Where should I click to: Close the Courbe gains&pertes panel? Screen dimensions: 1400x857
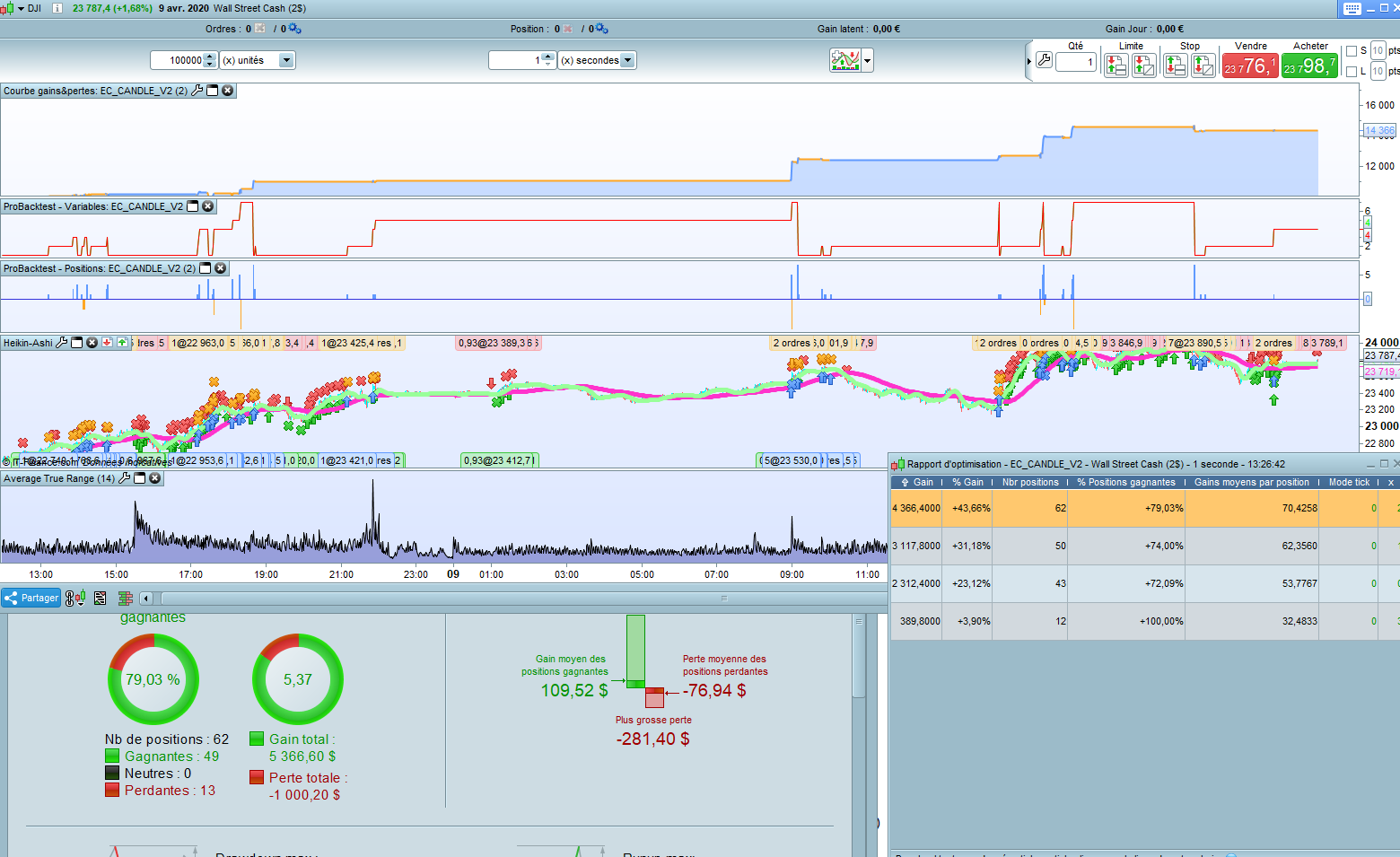[x=228, y=91]
